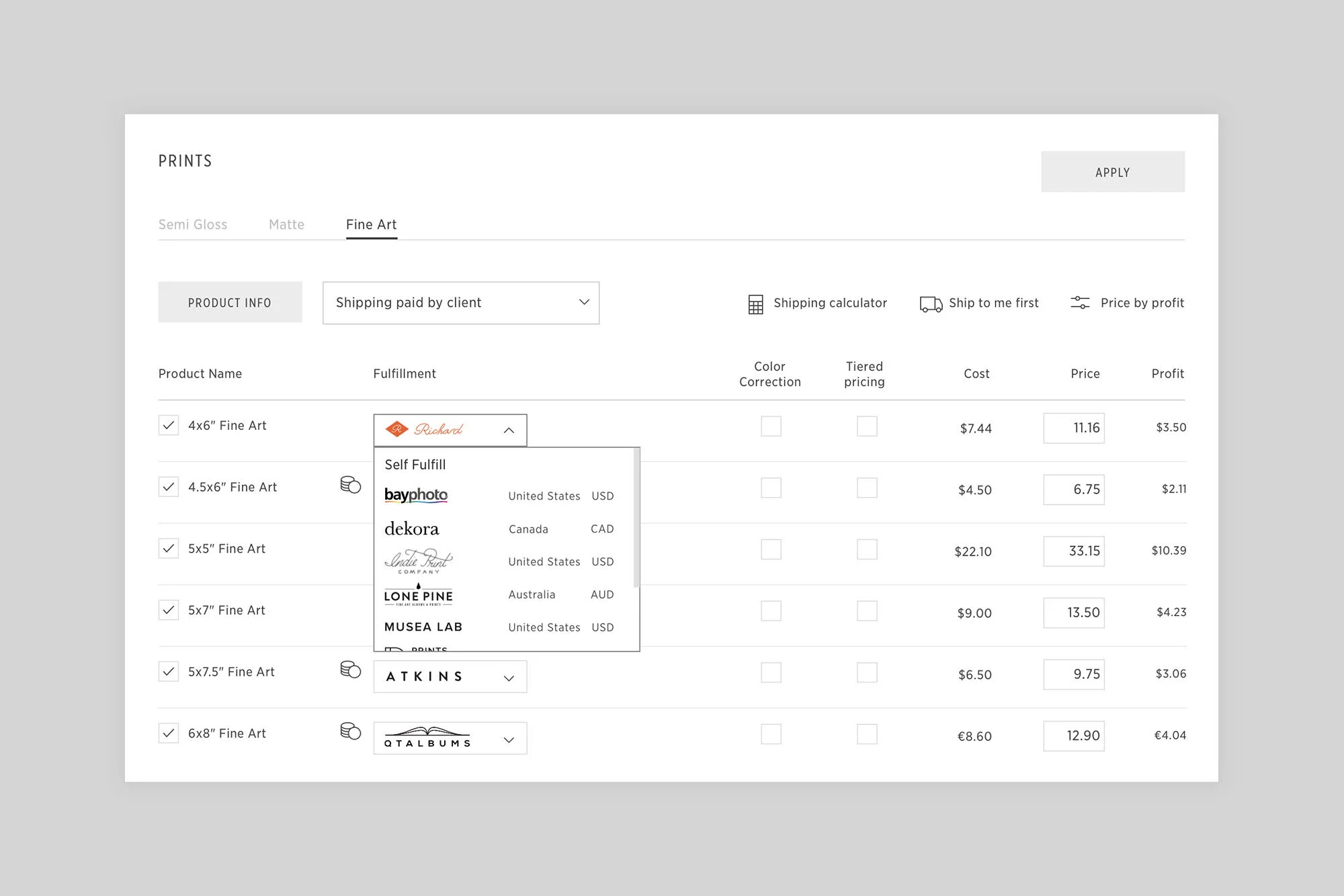Image resolution: width=1344 pixels, height=896 pixels.
Task: Uncheck the 4x6" Fine Art product checkbox
Action: click(169, 425)
